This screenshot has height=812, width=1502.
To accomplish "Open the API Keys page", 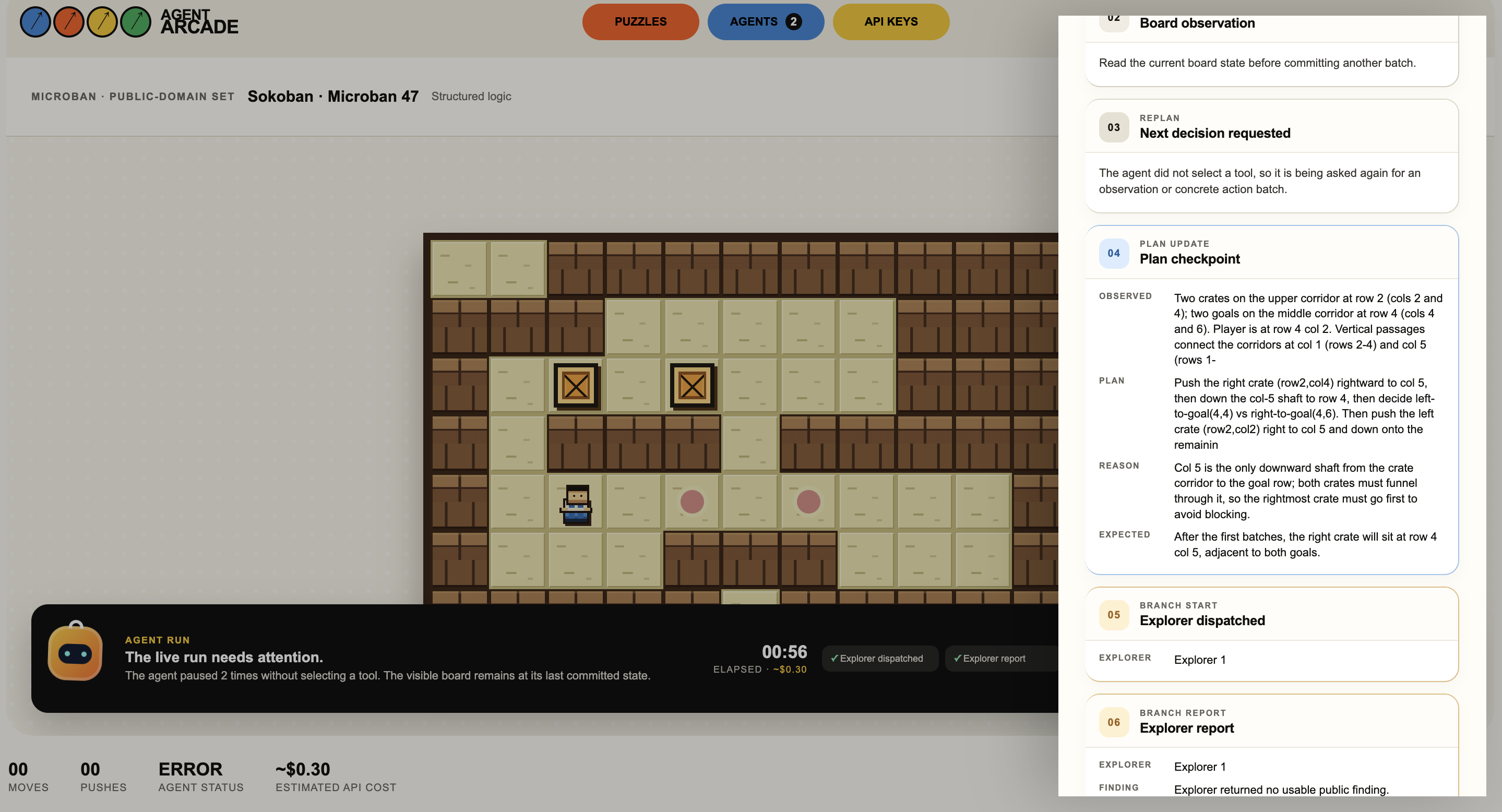I will tap(891, 21).
